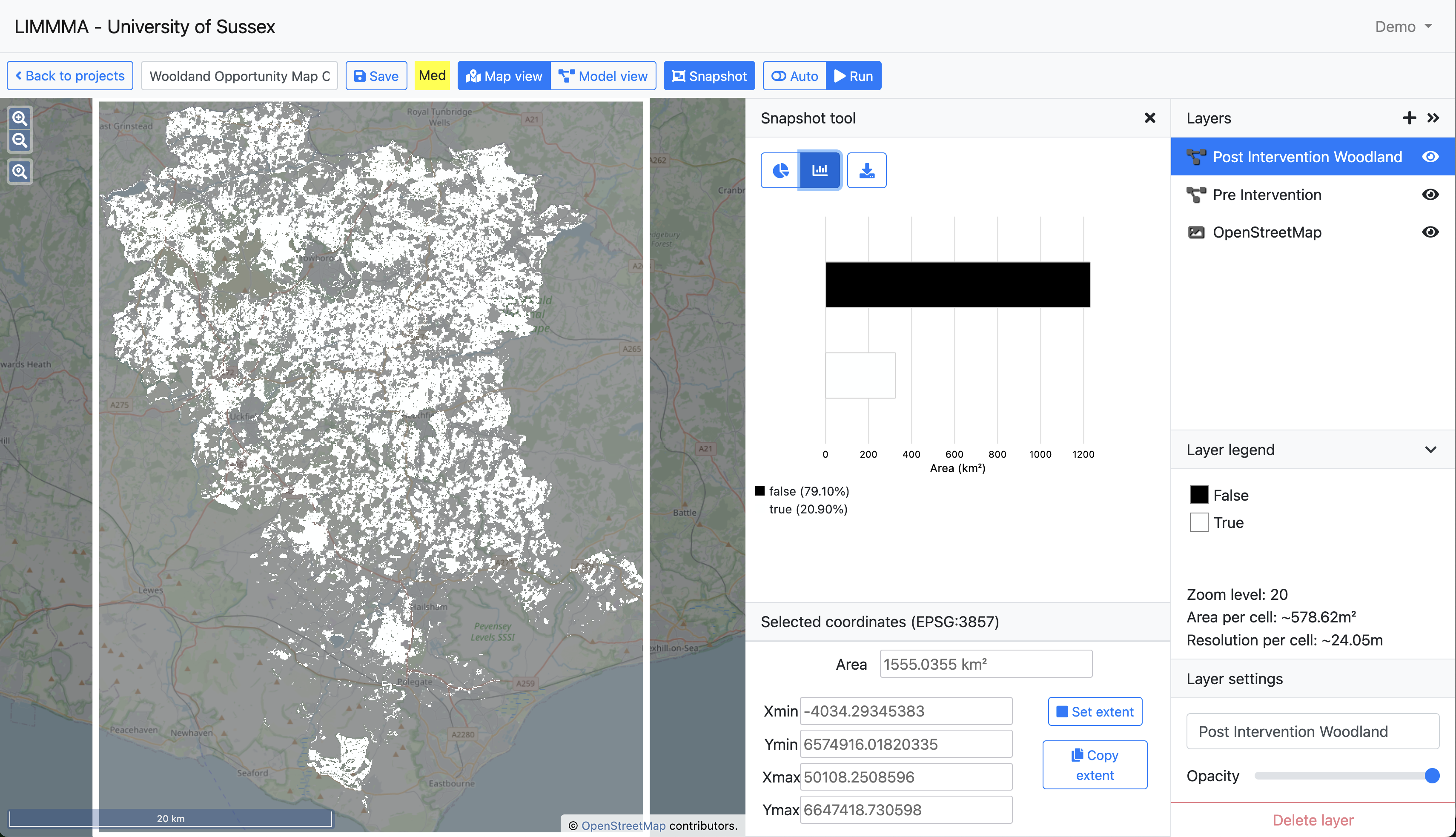Image resolution: width=1456 pixels, height=837 pixels.
Task: Download the snapshot data
Action: (866, 171)
